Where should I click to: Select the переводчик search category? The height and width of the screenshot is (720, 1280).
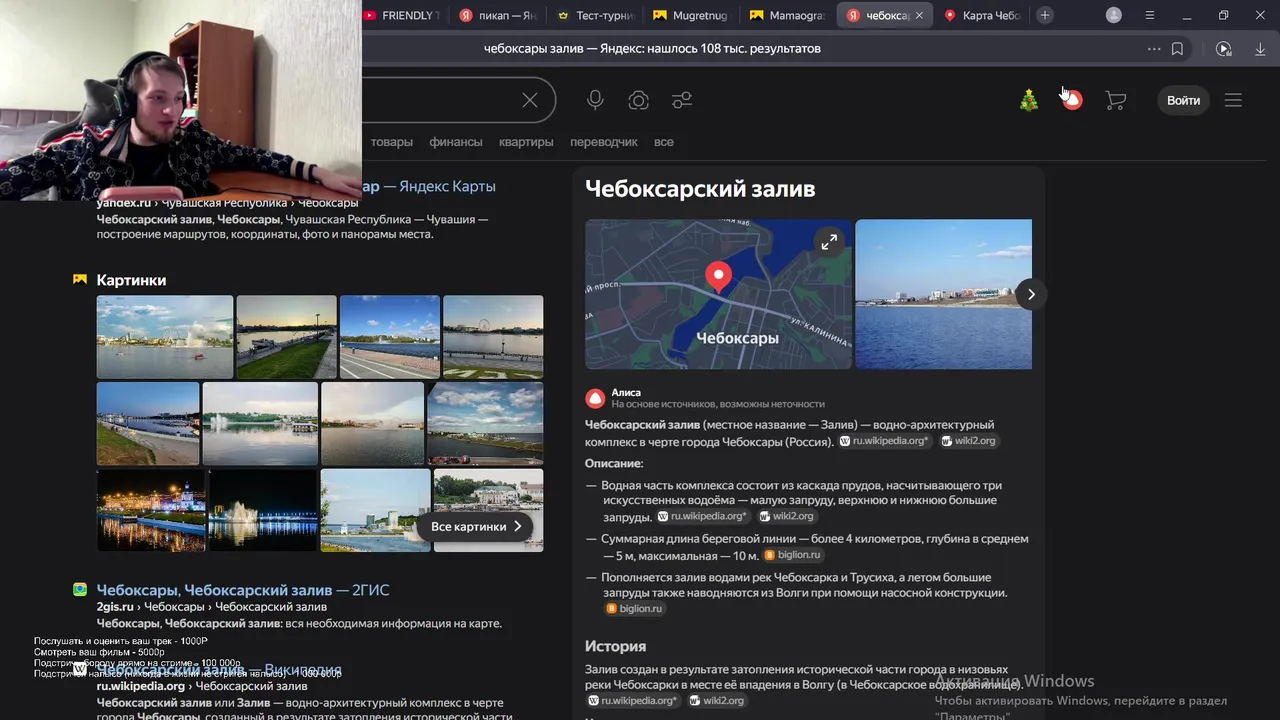click(x=604, y=142)
